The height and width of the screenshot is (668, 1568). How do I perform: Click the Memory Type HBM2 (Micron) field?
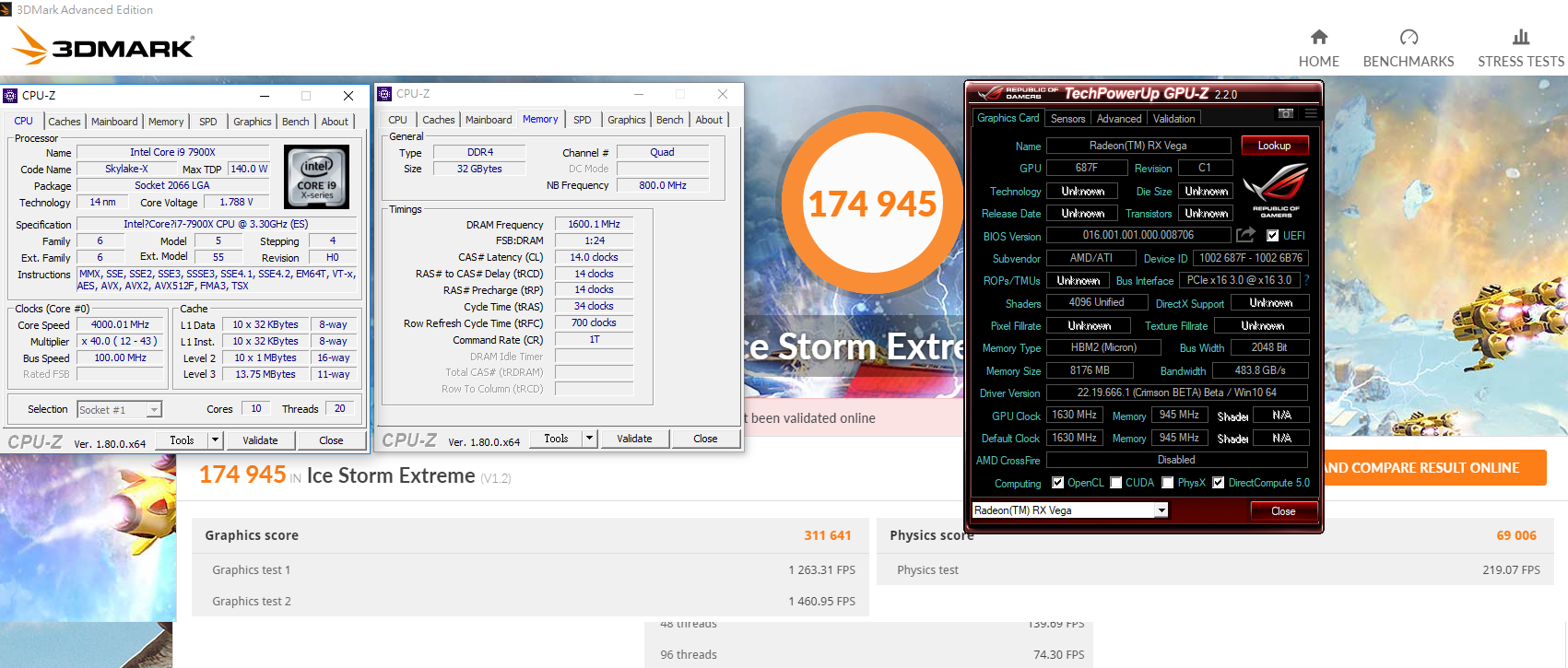coord(1103,347)
